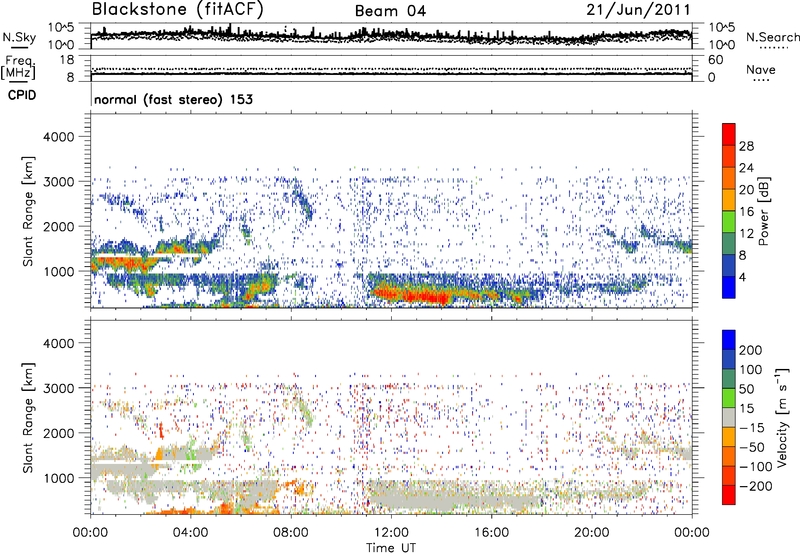Click the "-50" velocity colorbar label

(751, 447)
